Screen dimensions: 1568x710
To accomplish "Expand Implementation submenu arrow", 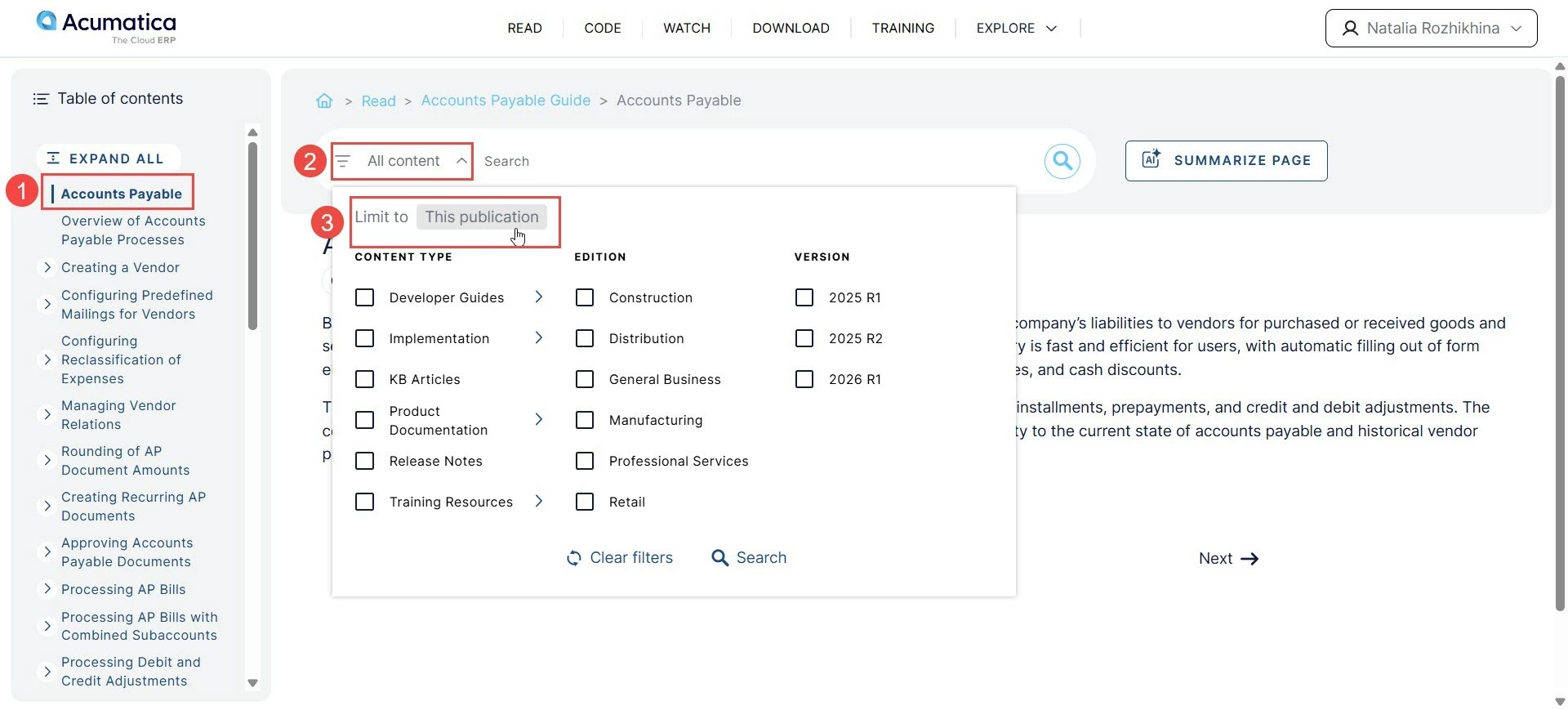I will 539,337.
